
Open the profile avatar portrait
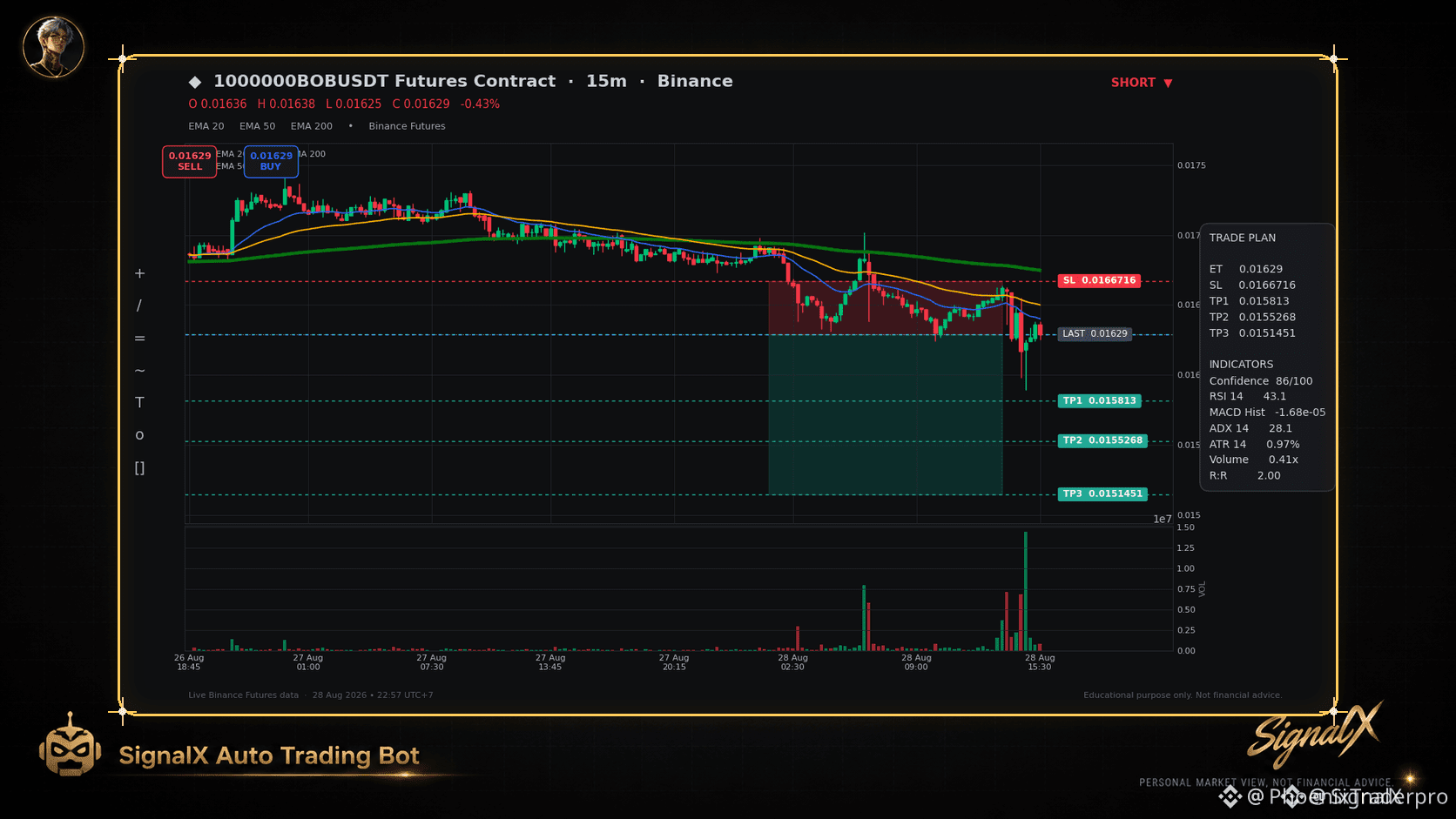[x=53, y=47]
